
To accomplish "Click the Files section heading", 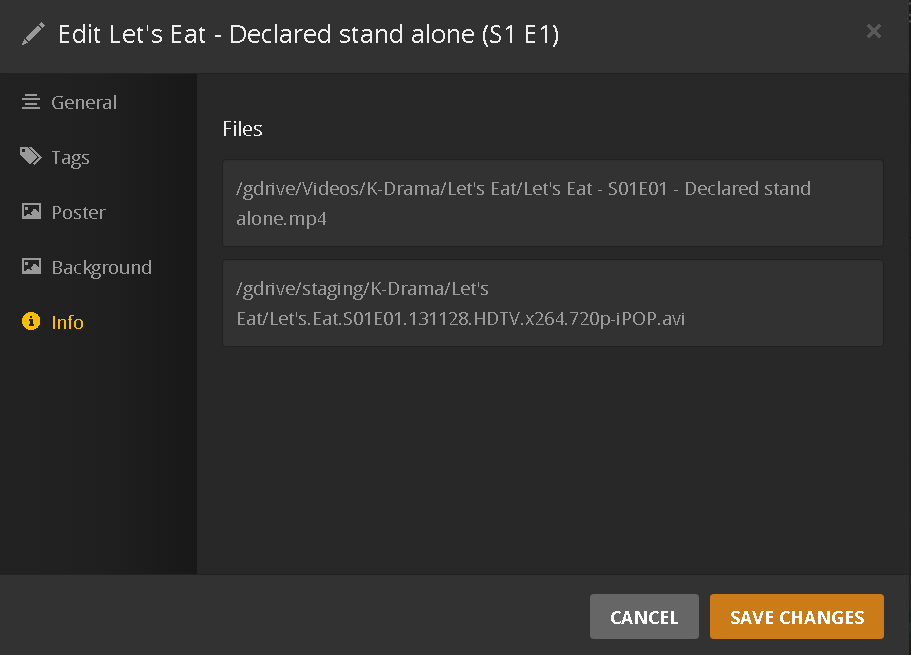I will coord(242,129).
